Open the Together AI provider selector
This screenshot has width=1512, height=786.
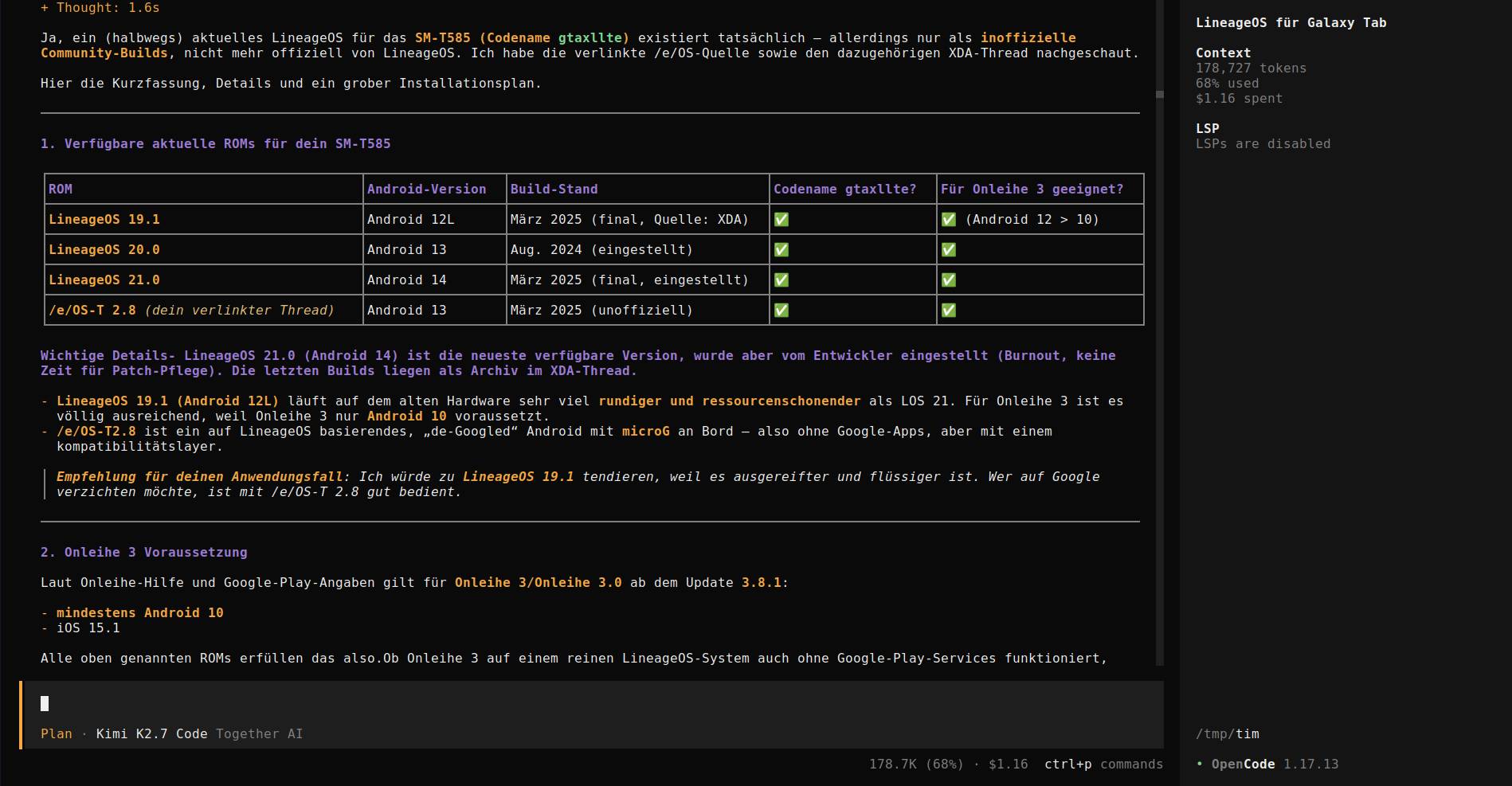[259, 734]
